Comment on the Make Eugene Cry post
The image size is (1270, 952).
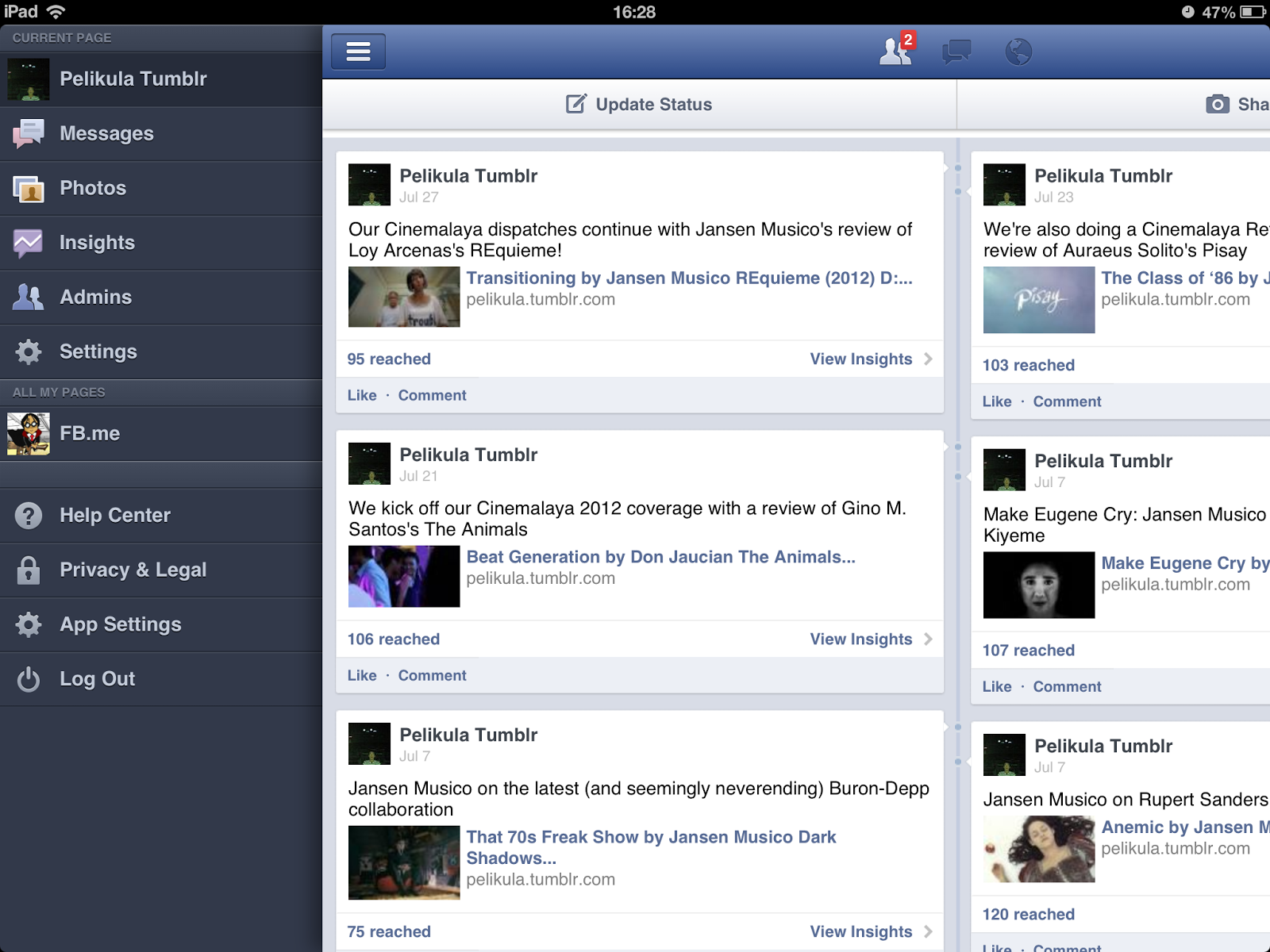point(1067,686)
